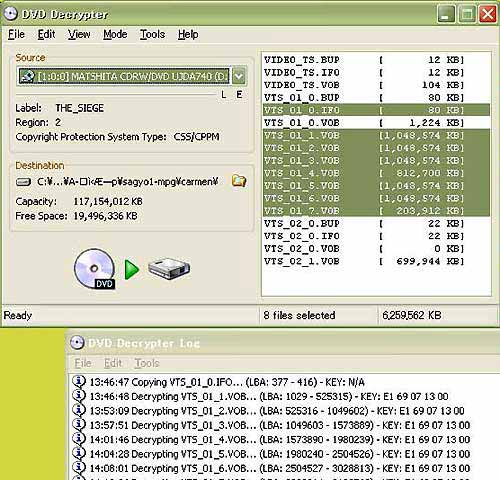This screenshot has height=480, width=500.
Task: Click info icon of VTS_01_2.VOB log entry
Action: (x=79, y=410)
